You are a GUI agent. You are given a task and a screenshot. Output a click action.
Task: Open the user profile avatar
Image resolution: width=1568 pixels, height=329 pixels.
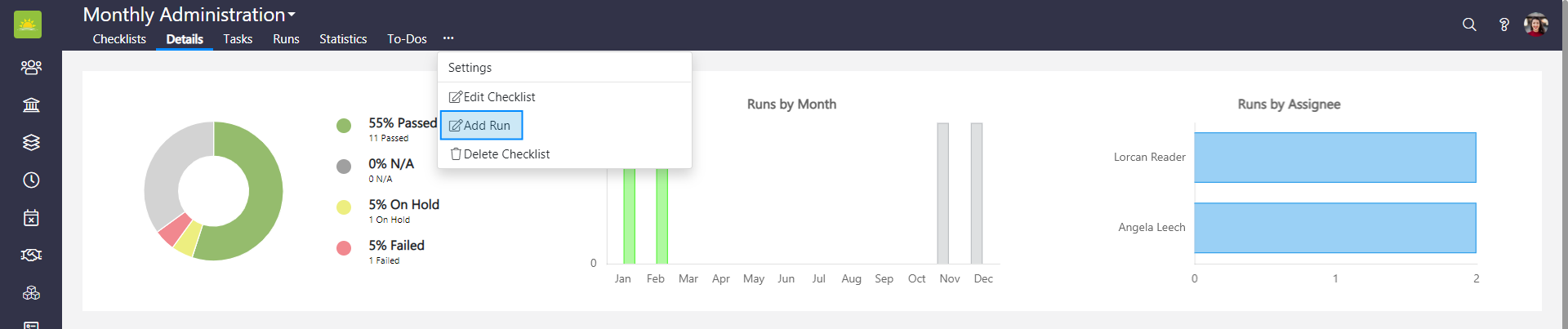[1536, 24]
